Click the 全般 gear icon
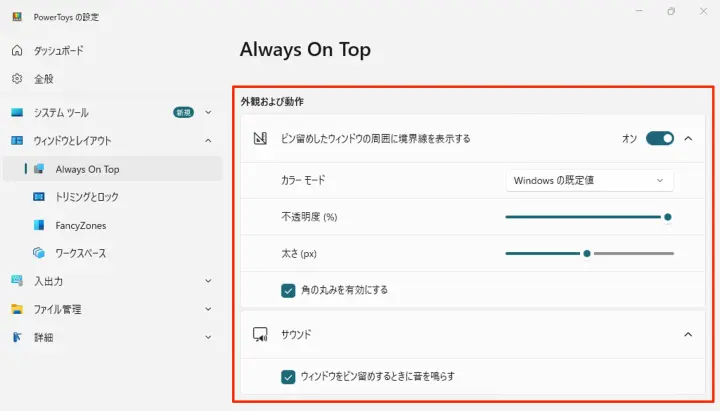Viewport: 720px width, 411px height. pyautogui.click(x=17, y=79)
